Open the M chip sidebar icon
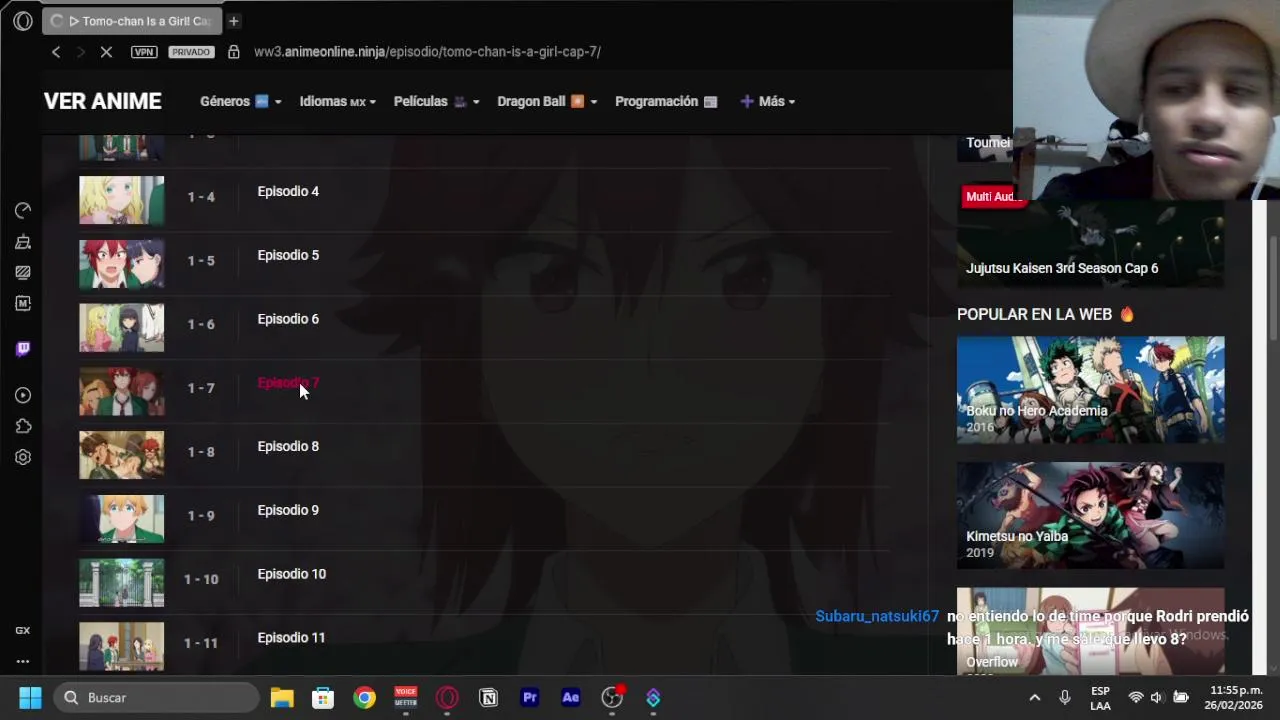This screenshot has height=720, width=1280. pyautogui.click(x=22, y=303)
